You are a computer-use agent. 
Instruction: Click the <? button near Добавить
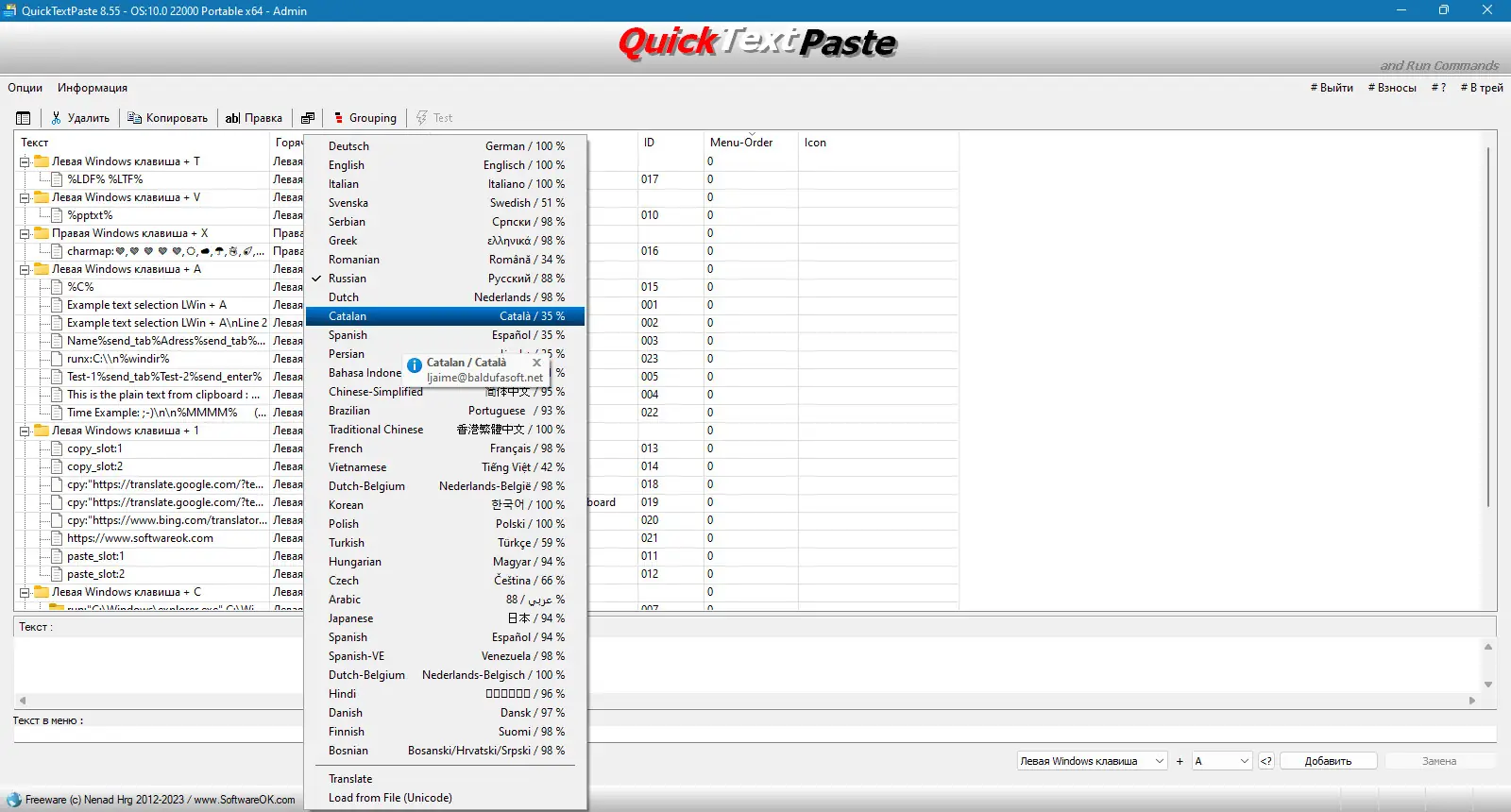[1266, 761]
